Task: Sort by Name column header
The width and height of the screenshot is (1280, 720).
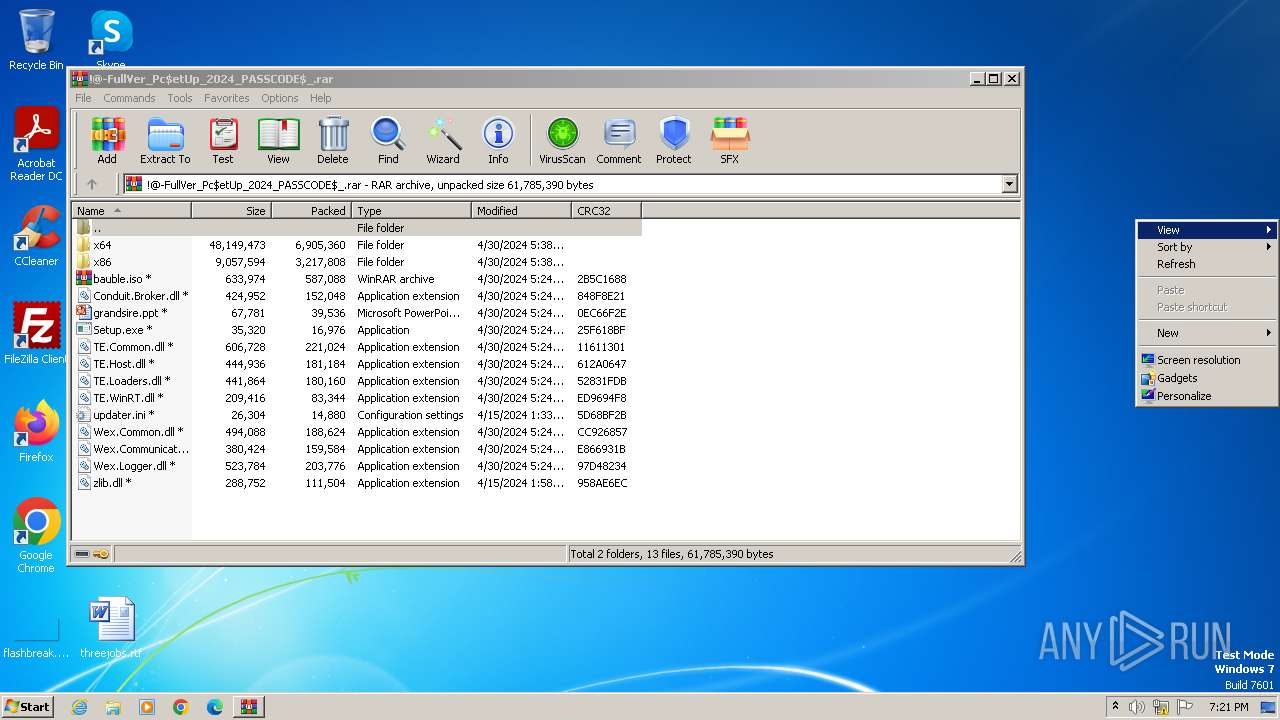Action: pyautogui.click(x=131, y=211)
